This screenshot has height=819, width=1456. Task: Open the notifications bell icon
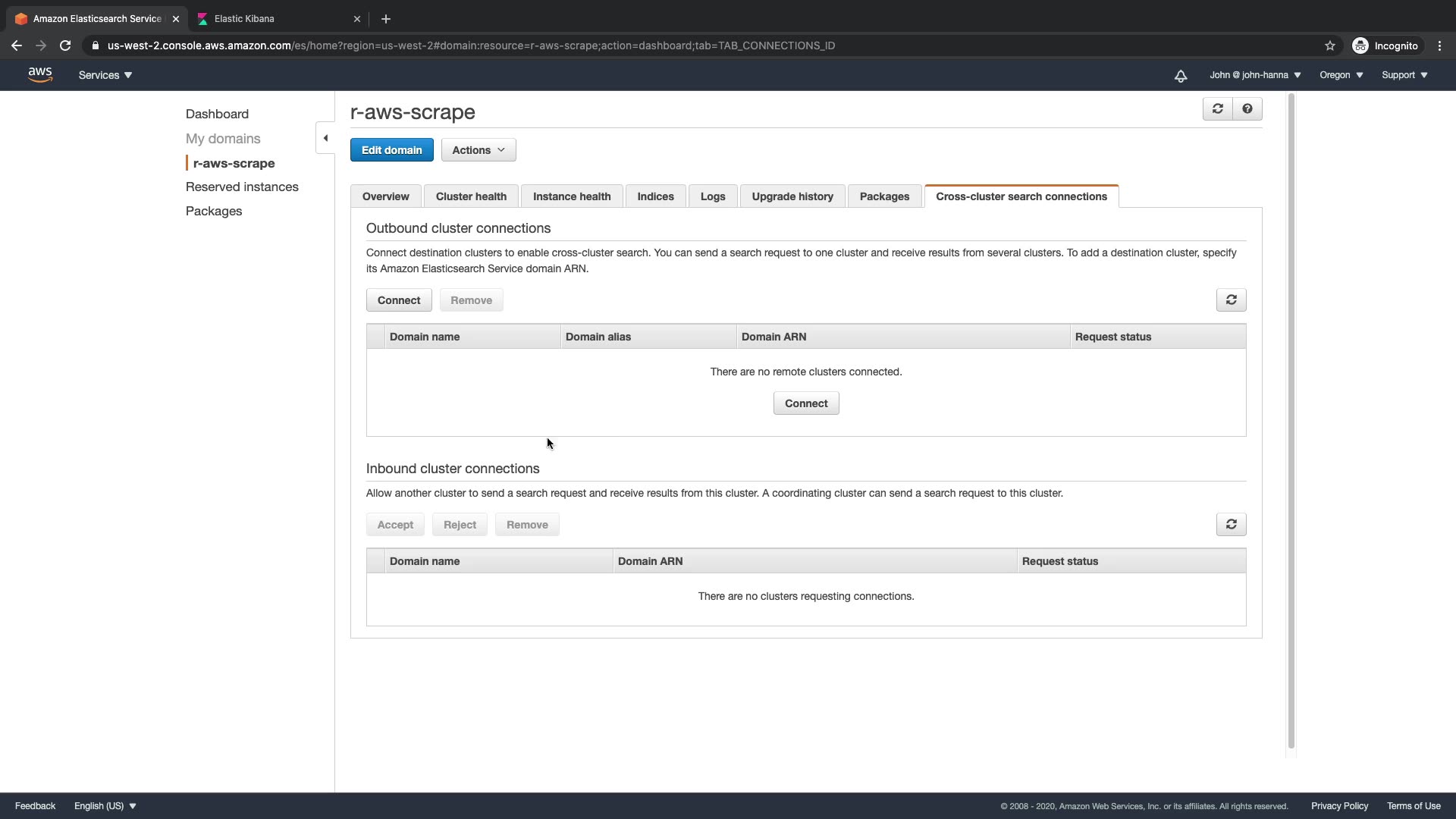(1181, 76)
